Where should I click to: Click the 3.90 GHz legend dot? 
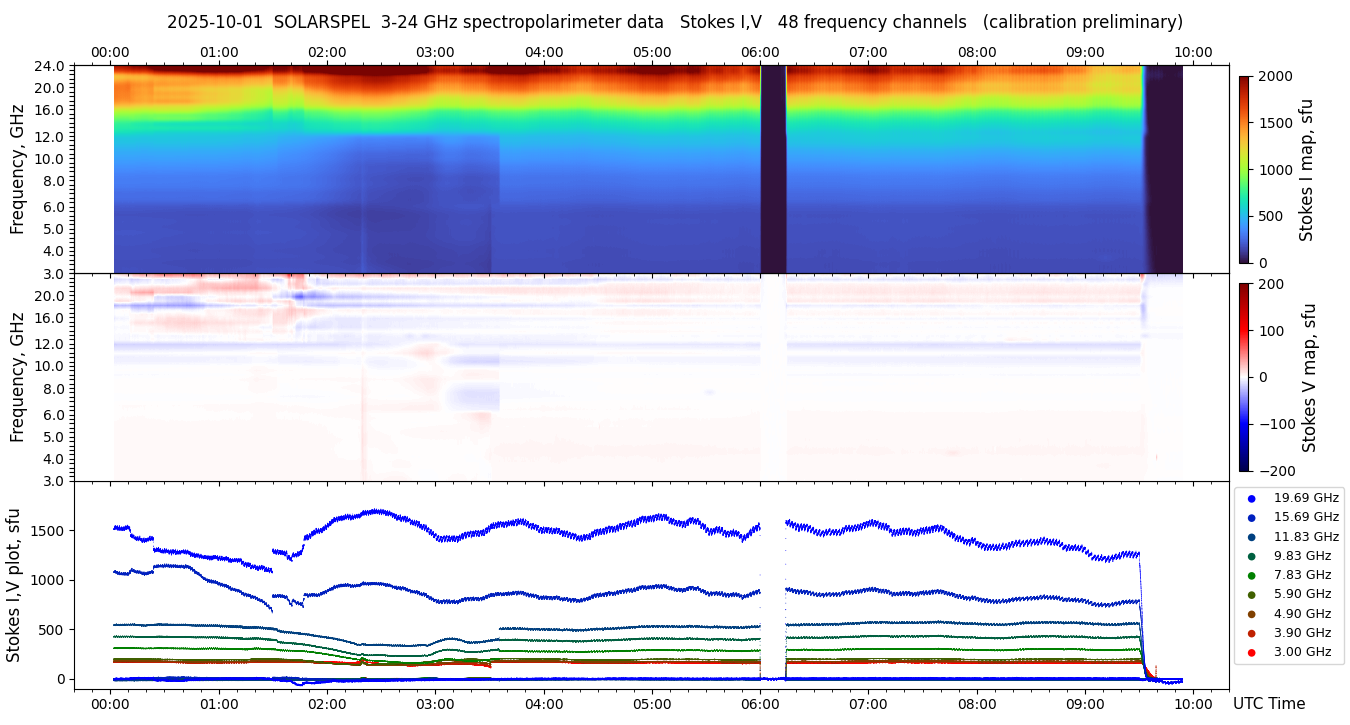(1251, 633)
